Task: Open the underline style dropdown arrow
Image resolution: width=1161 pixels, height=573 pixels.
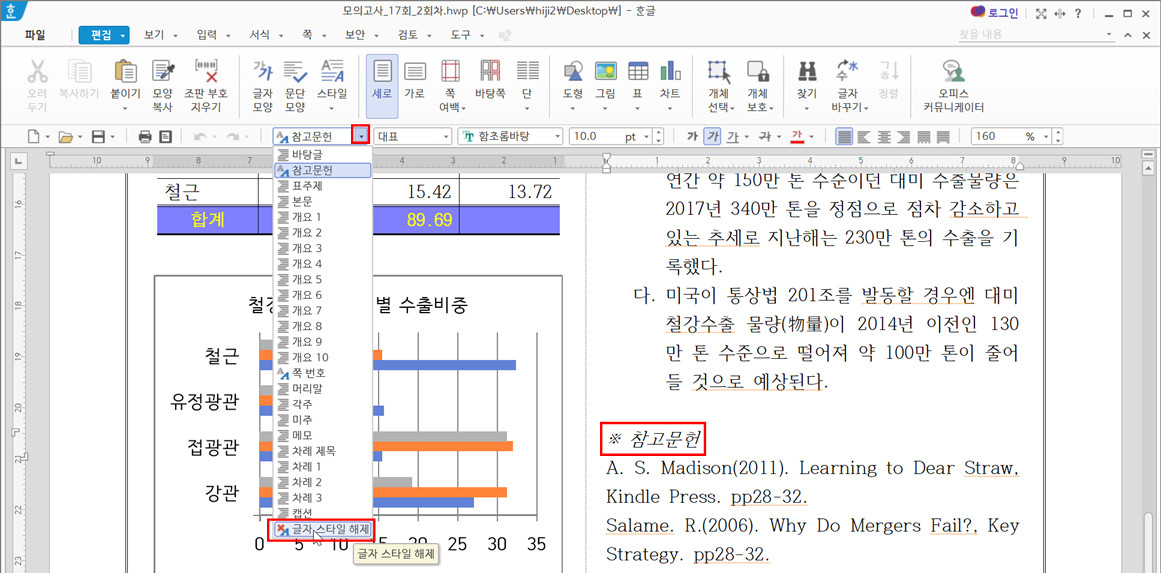Action: tap(746, 136)
